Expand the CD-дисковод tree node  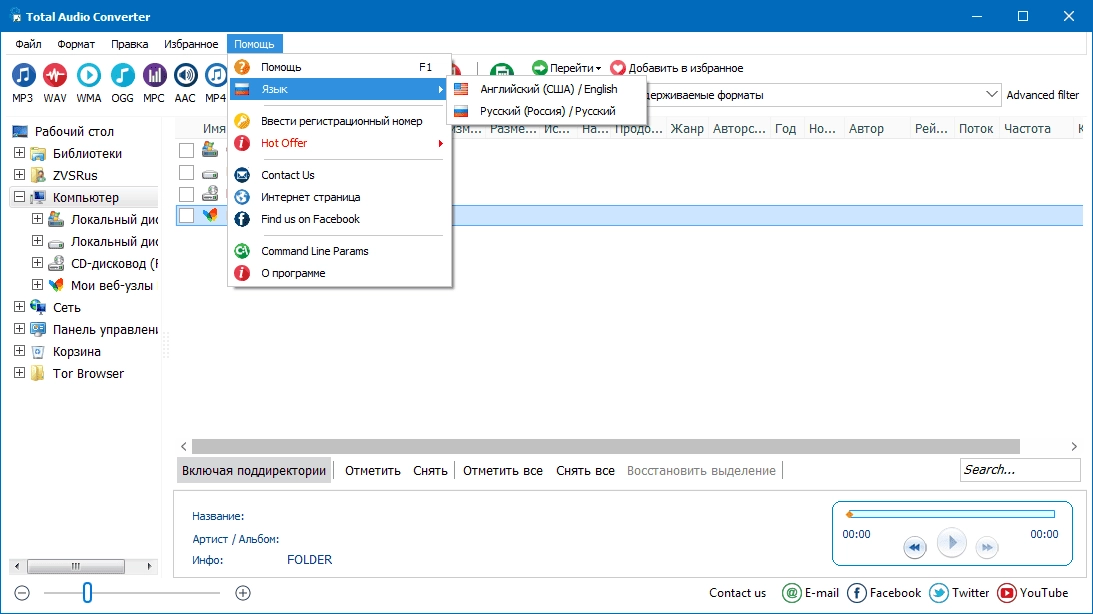click(38, 263)
